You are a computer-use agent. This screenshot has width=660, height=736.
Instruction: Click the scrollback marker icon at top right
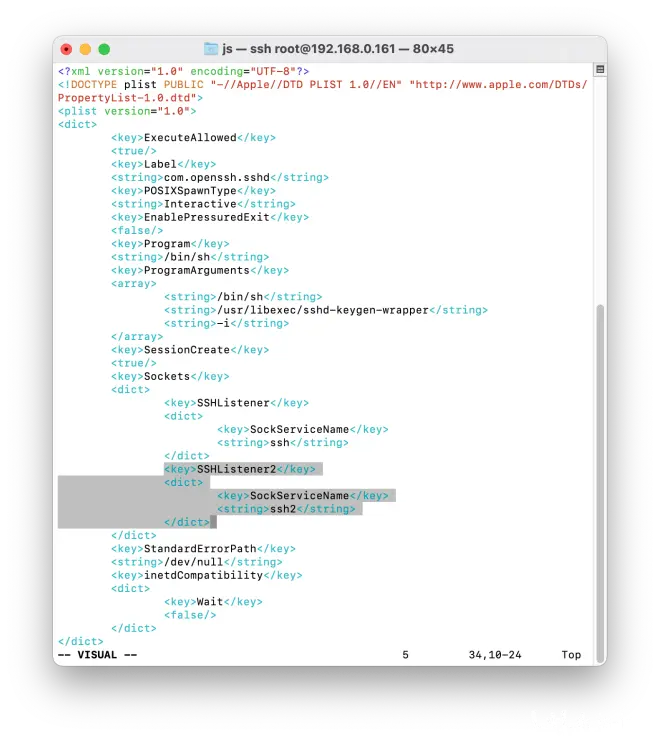599,69
